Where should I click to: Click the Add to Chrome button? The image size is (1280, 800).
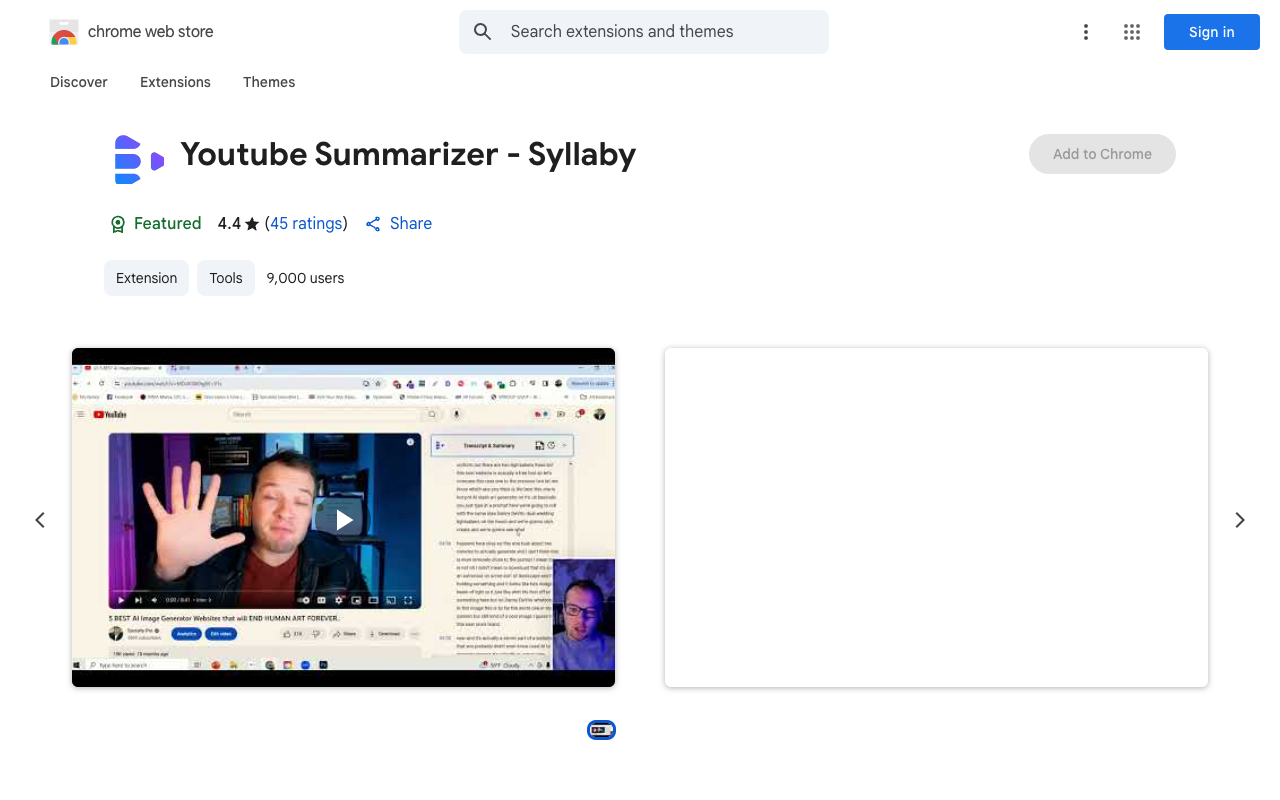(x=1102, y=154)
